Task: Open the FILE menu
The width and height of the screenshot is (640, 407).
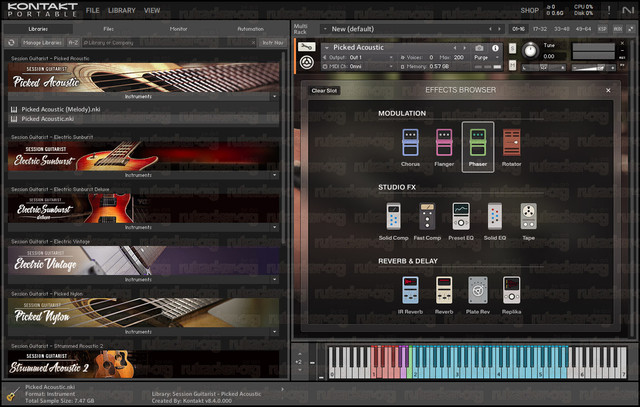Action: 93,11
